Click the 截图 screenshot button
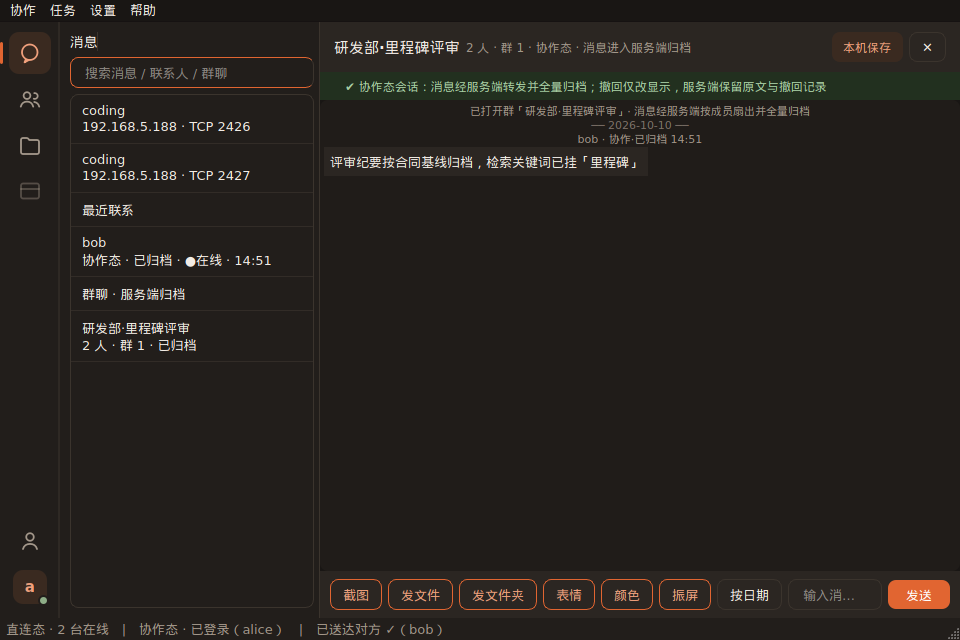 [x=356, y=595]
